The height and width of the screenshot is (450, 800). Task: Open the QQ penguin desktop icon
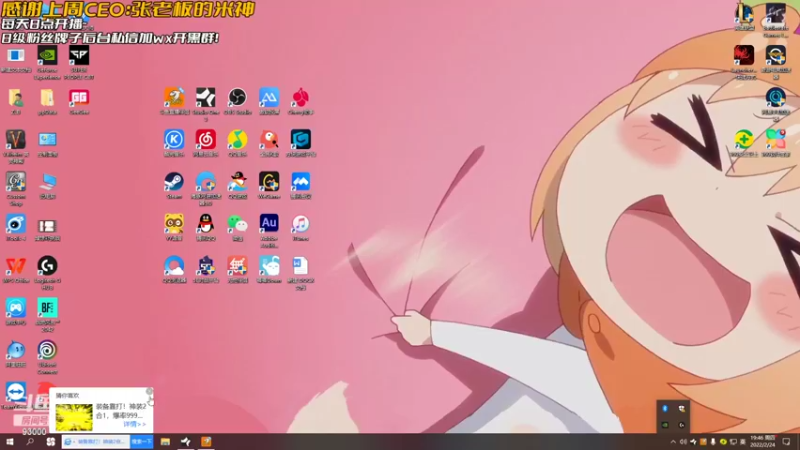206,224
